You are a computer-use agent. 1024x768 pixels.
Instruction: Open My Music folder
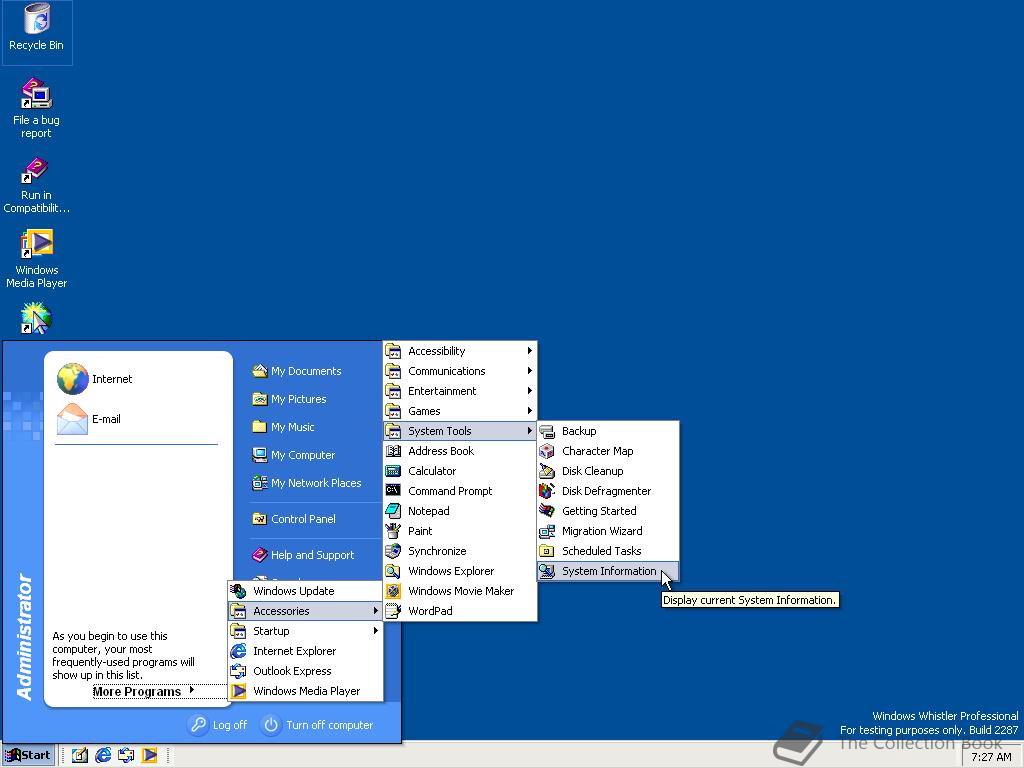[x=283, y=427]
